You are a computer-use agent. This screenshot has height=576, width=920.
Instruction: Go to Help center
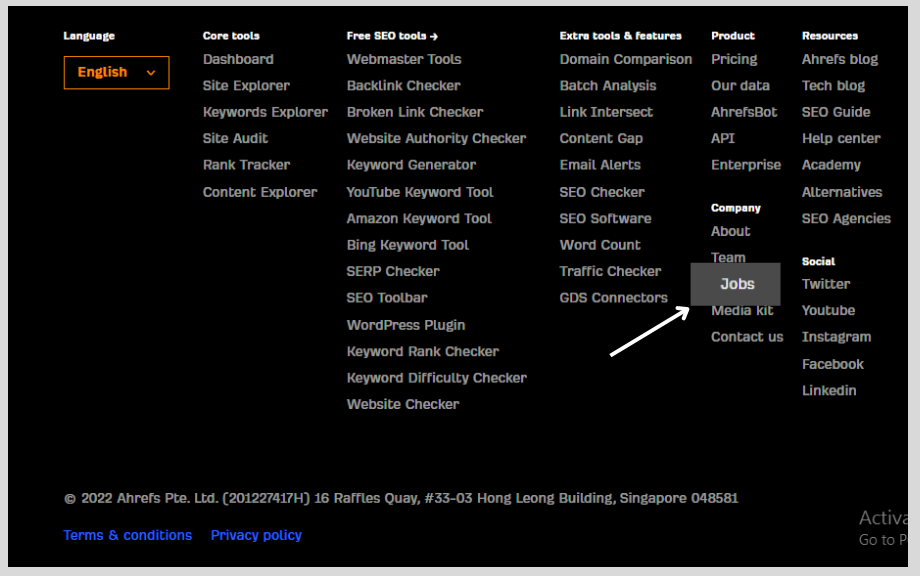[841, 138]
